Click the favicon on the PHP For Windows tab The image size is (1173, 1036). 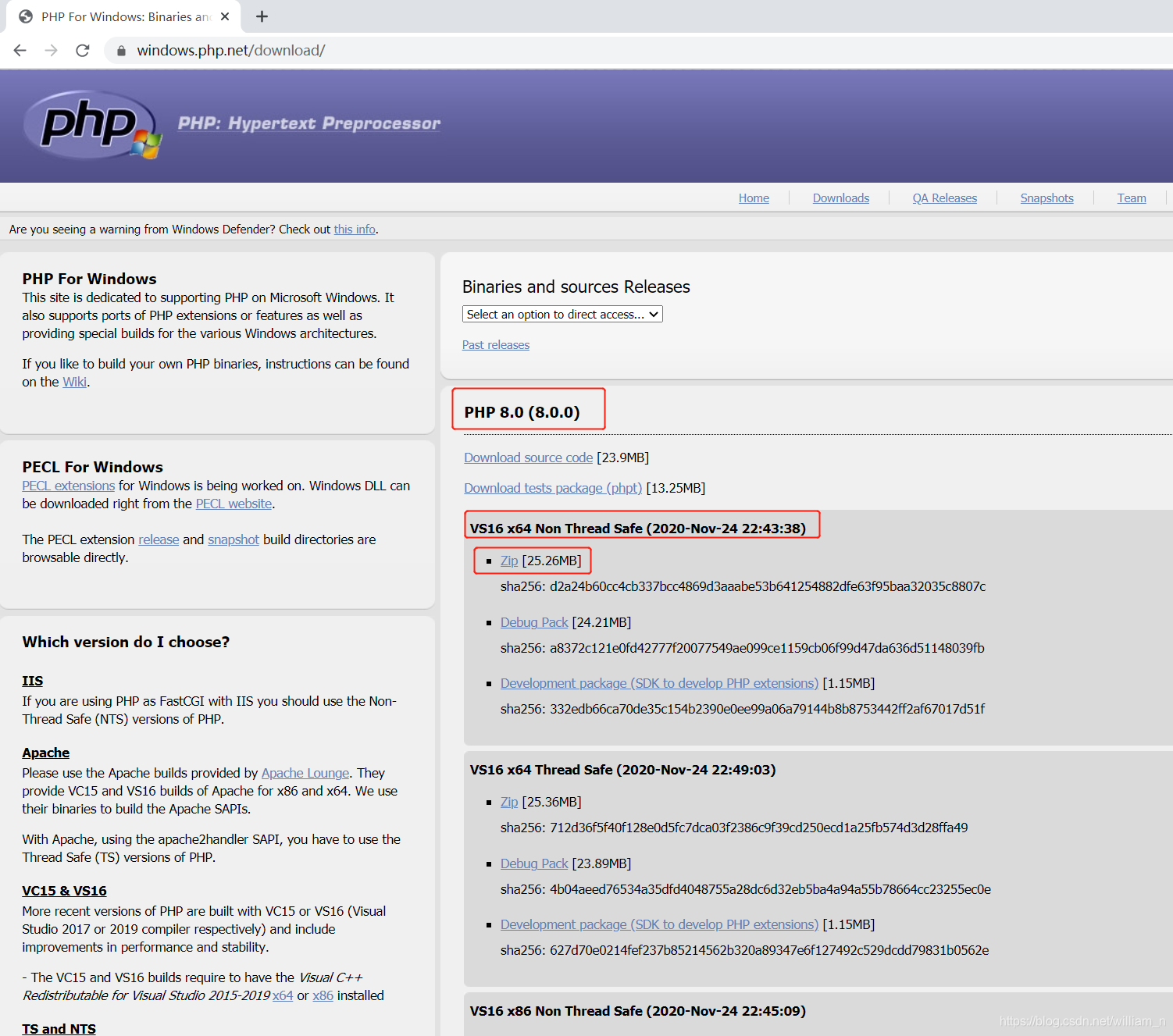tap(26, 16)
